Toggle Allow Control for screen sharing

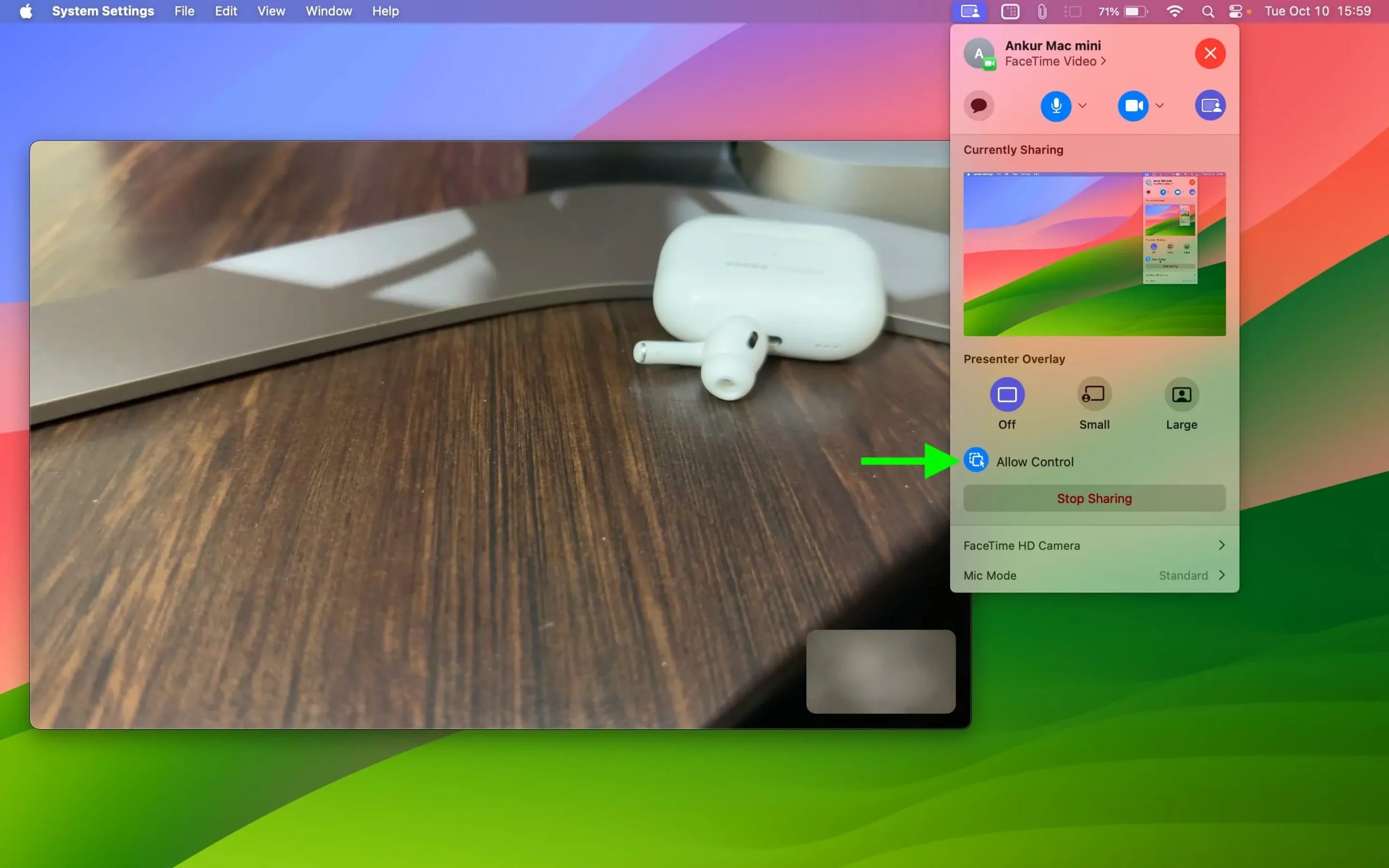pyautogui.click(x=974, y=461)
